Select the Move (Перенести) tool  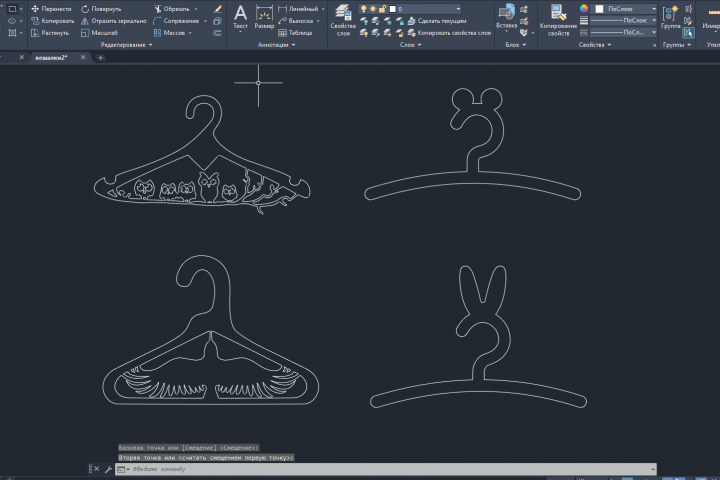[51, 9]
